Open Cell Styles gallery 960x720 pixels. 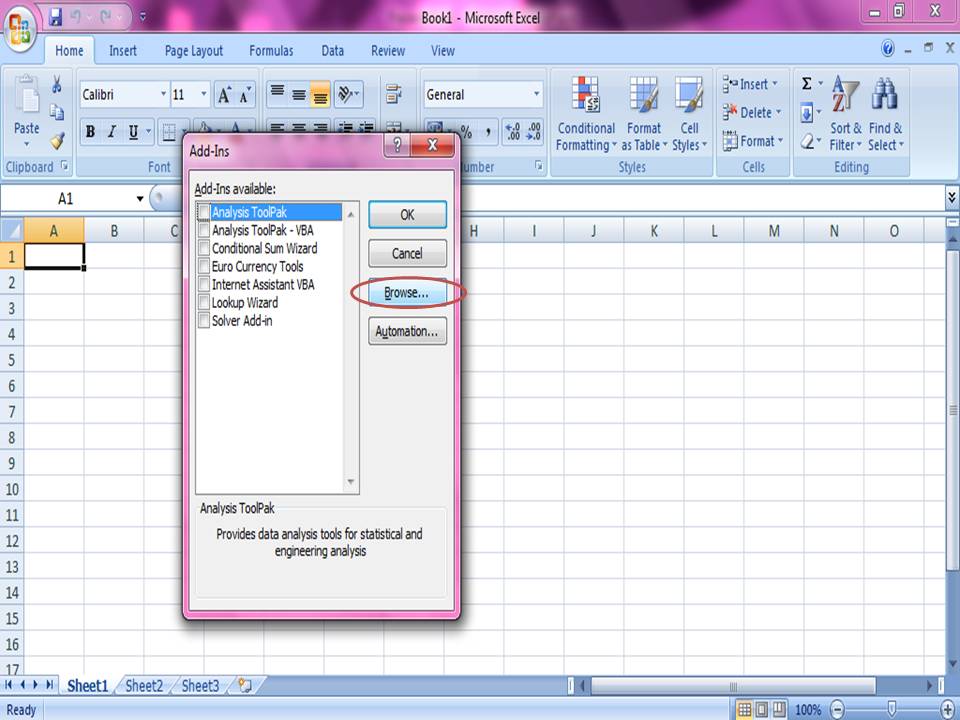click(689, 114)
